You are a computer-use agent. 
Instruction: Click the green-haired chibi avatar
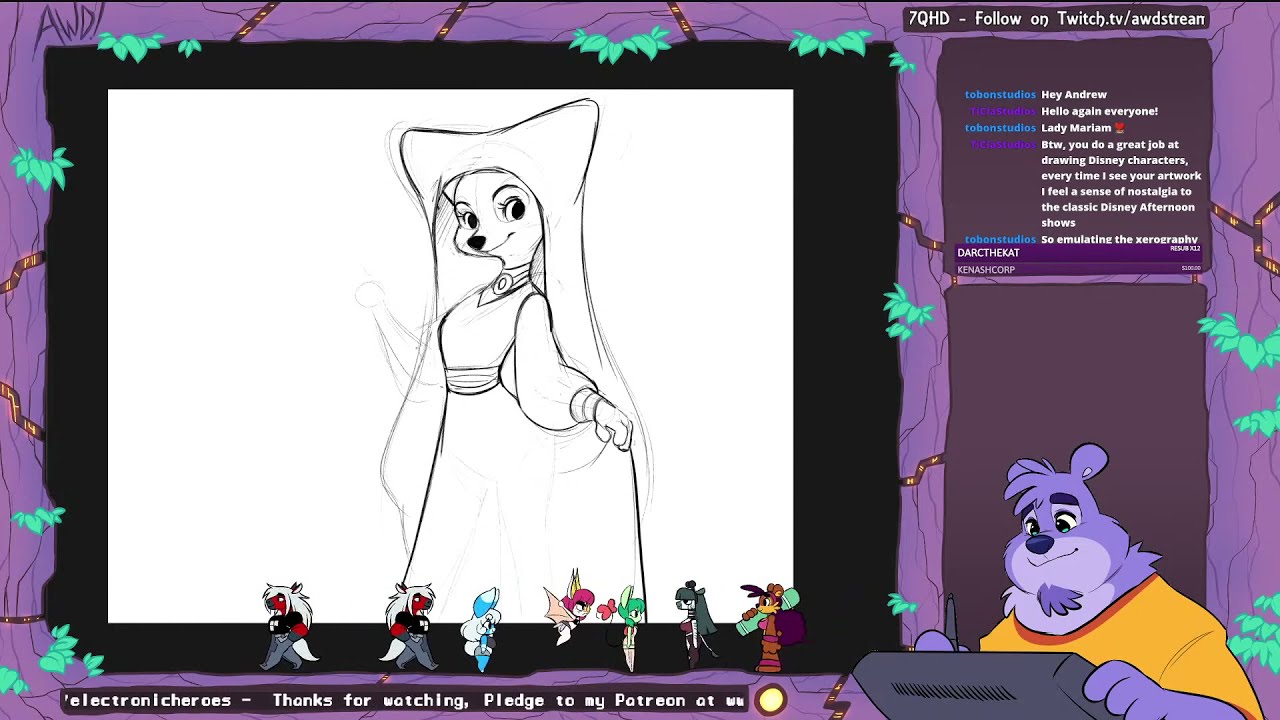627,628
